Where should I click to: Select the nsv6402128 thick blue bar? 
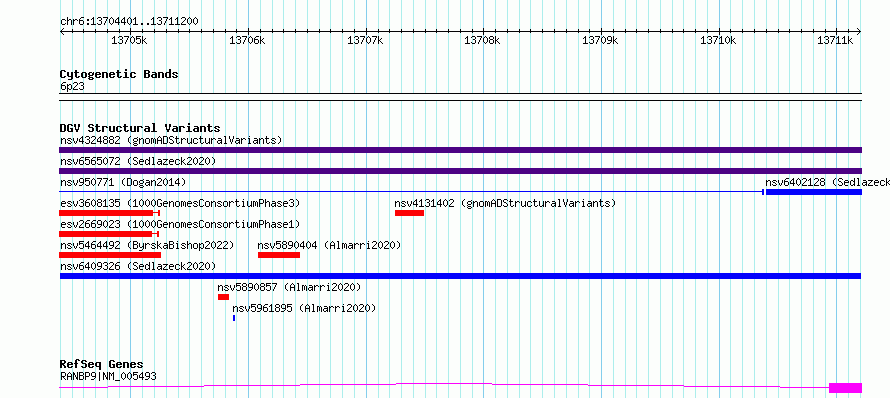pos(814,192)
